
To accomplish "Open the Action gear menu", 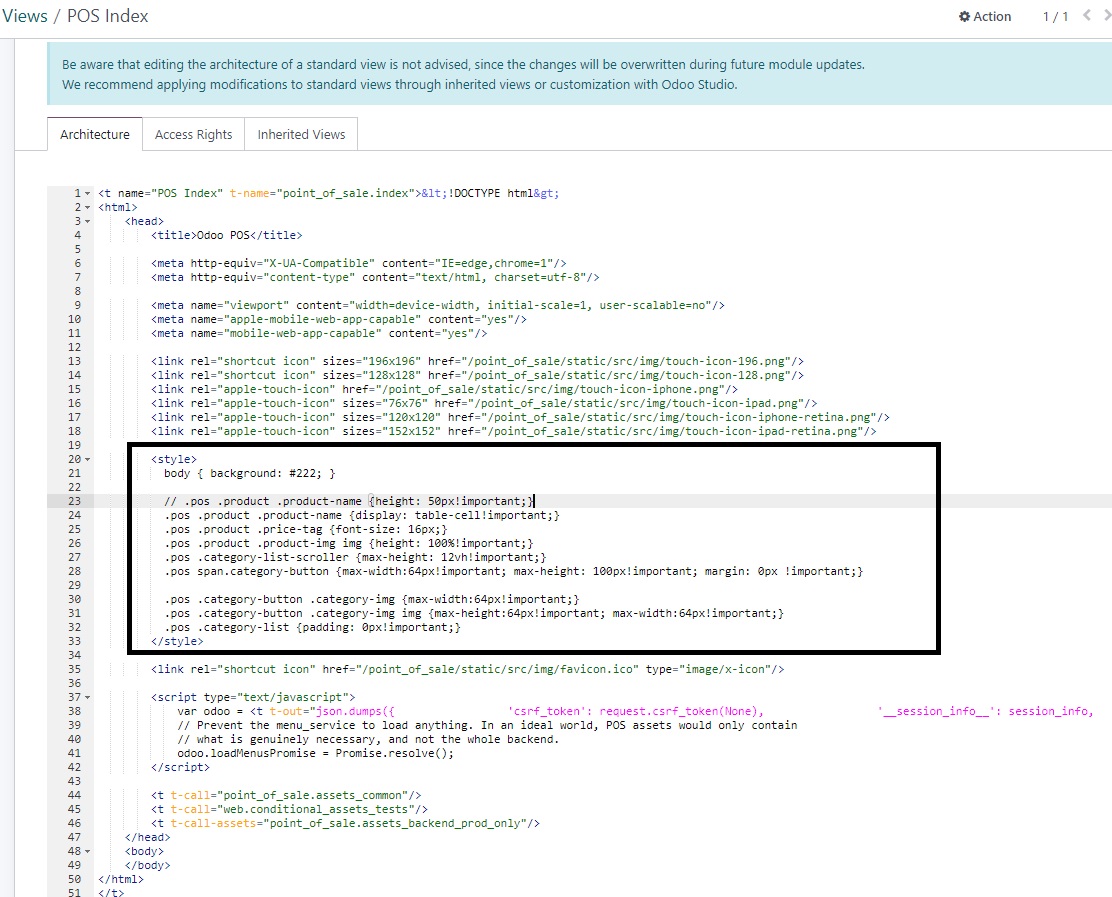I will [x=984, y=16].
